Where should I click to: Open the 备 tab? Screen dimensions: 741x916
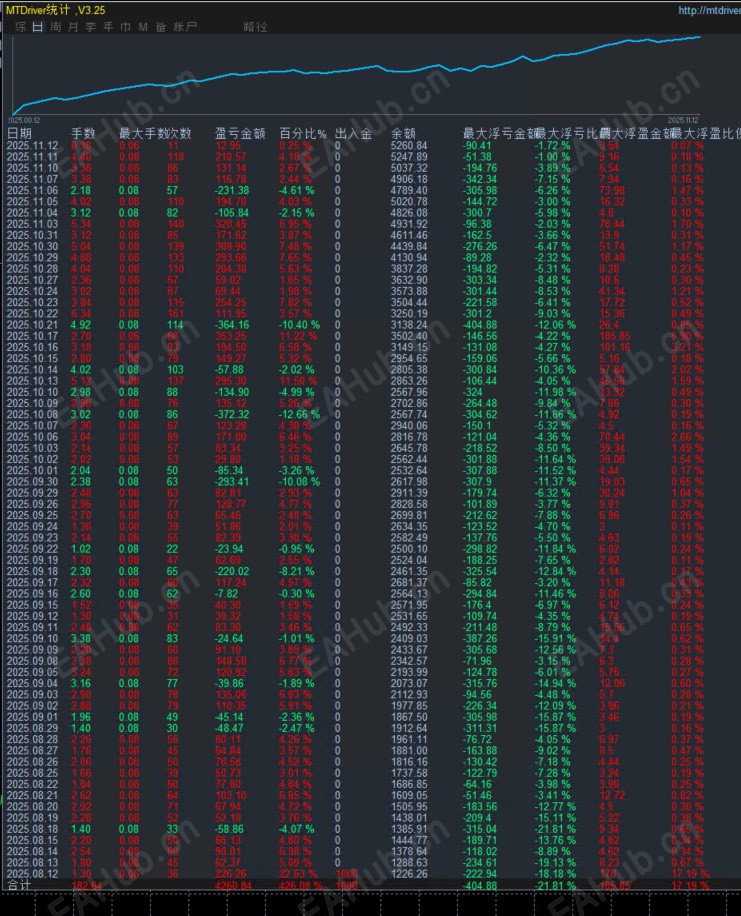(x=161, y=27)
